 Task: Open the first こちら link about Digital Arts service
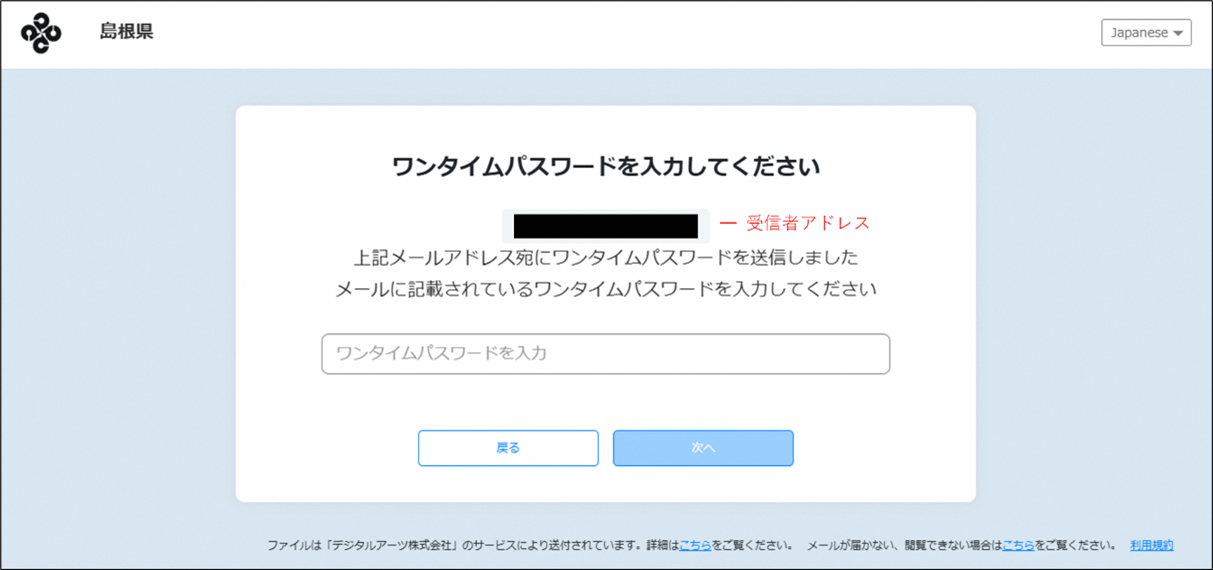[695, 546]
